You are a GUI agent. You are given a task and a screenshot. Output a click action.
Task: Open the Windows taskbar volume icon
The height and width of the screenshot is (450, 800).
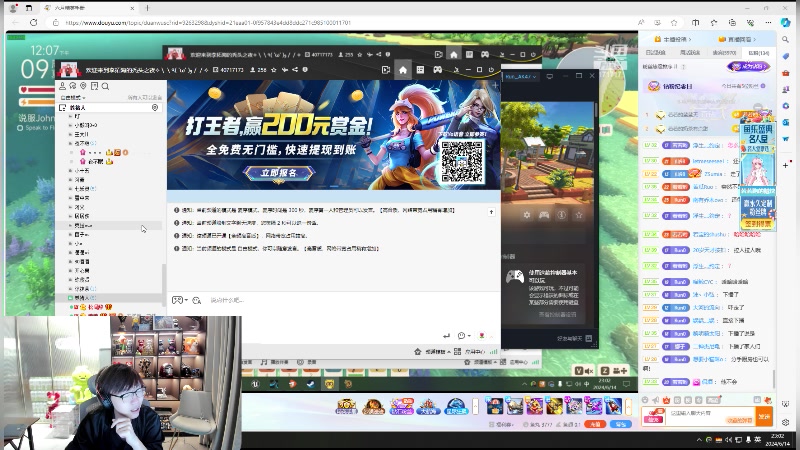(x=728, y=440)
